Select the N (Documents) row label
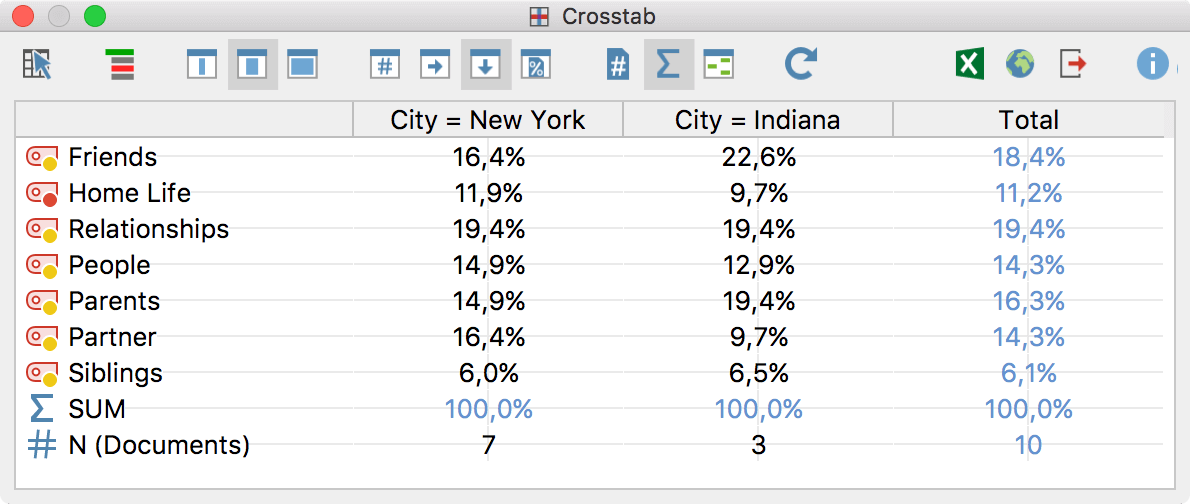The height and width of the screenshot is (504, 1190). (x=159, y=446)
